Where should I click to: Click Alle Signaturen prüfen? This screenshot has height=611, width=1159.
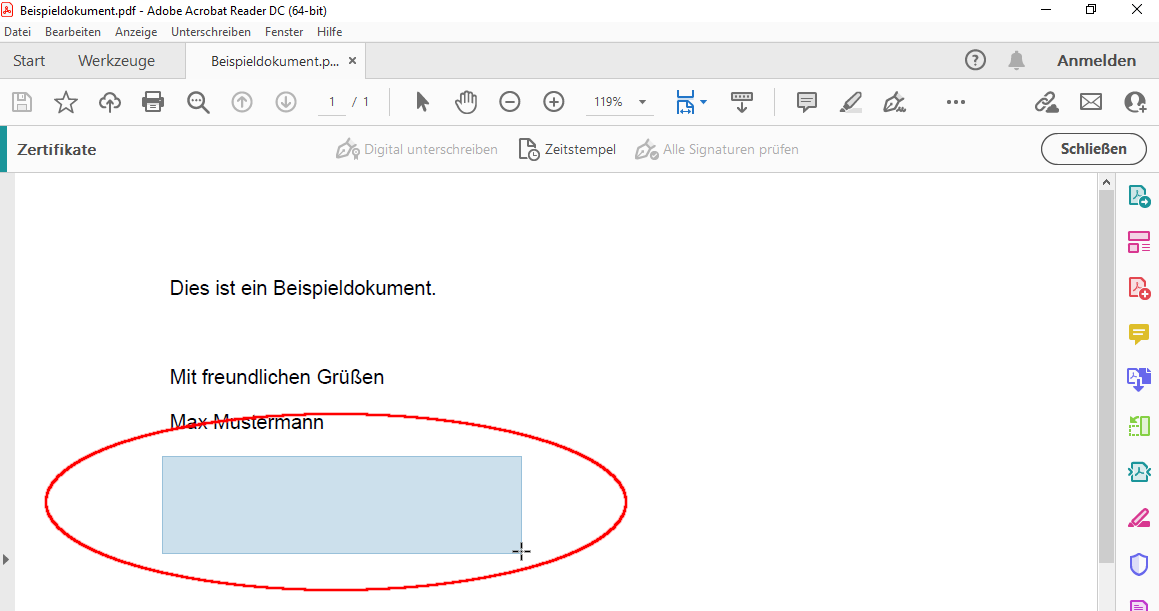717,149
